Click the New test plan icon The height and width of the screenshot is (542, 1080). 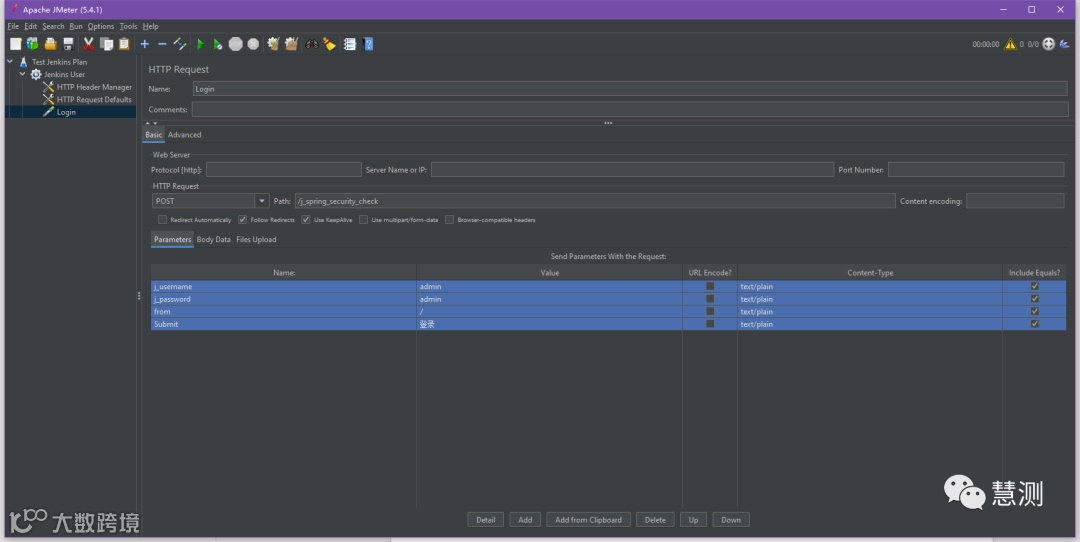15,44
